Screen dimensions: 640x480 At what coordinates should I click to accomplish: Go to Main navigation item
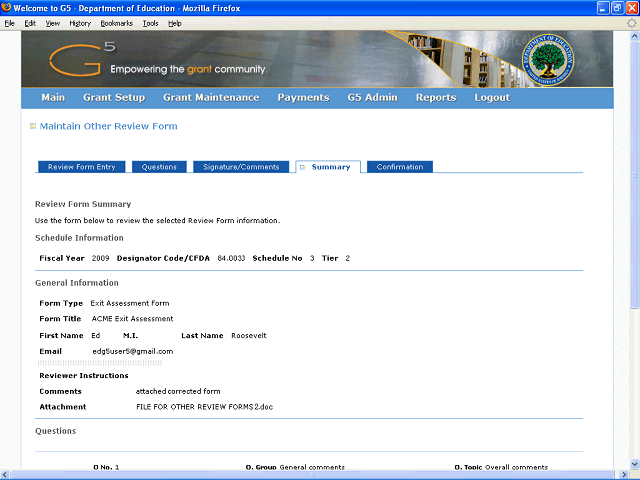53,98
